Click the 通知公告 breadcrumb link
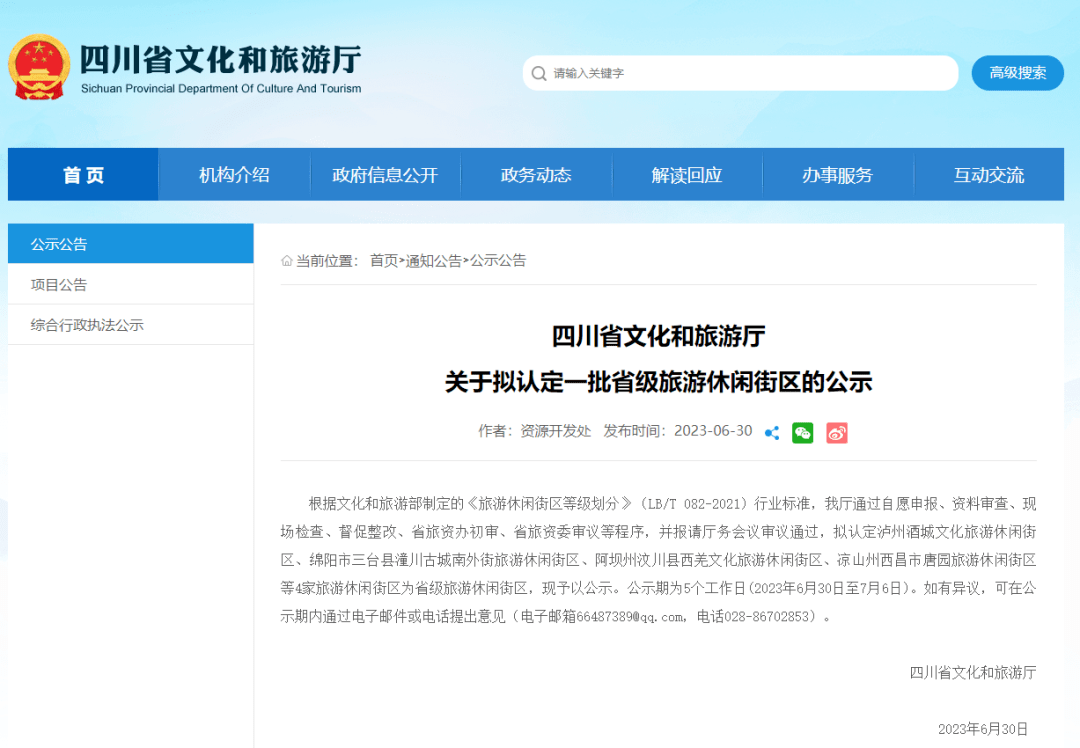 click(434, 261)
